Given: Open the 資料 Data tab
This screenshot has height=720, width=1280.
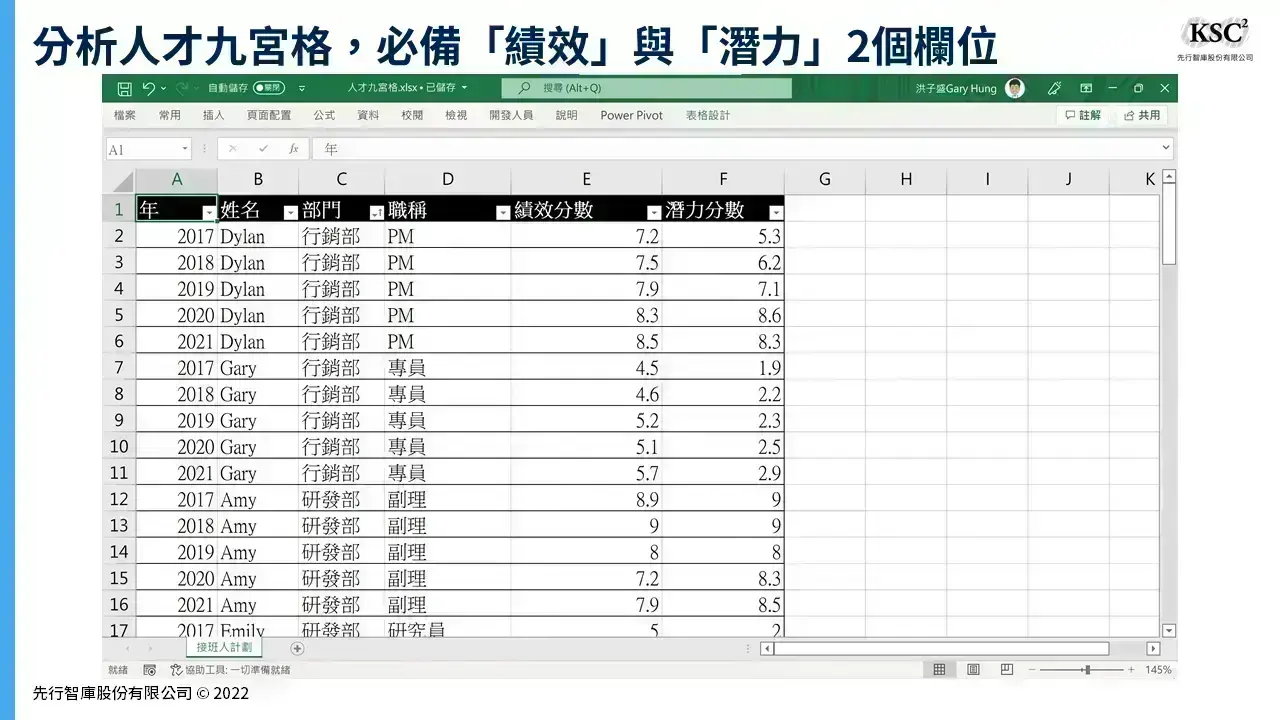Looking at the screenshot, I should click(x=368, y=115).
